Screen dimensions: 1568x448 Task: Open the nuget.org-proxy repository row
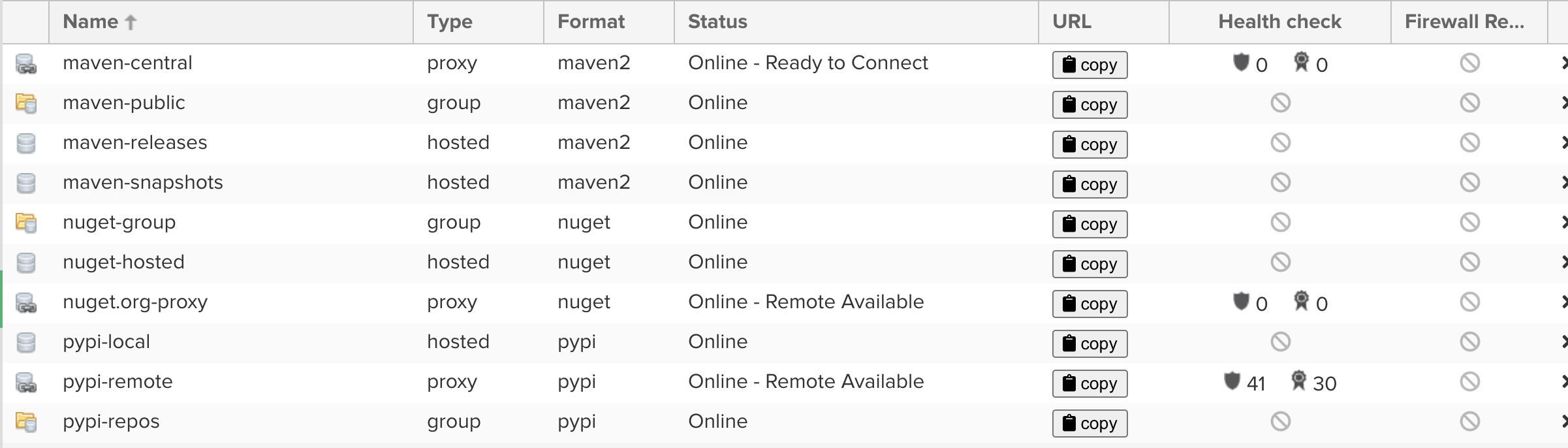coord(783,303)
